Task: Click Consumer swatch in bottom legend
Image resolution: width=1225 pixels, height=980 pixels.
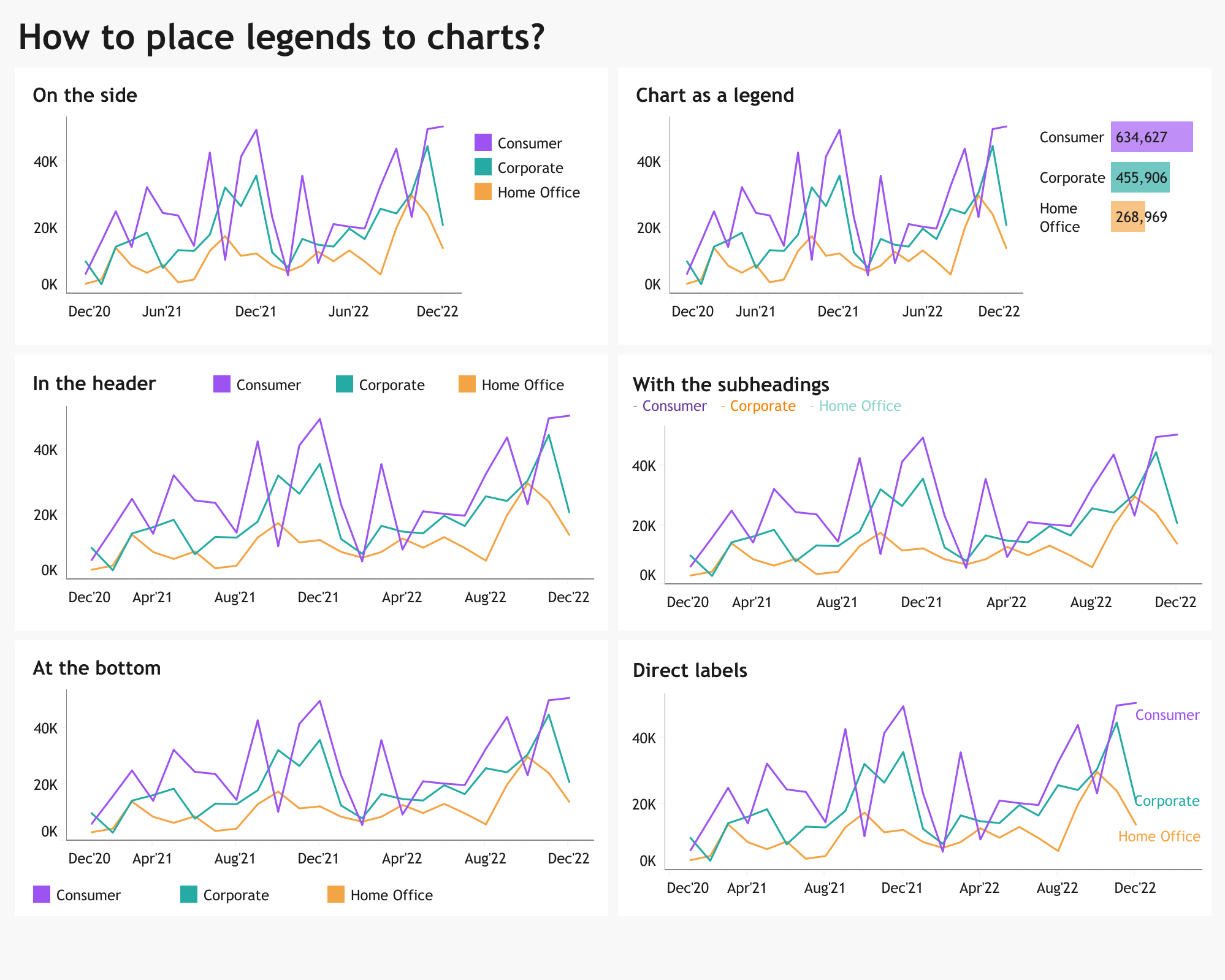Action: tap(42, 895)
